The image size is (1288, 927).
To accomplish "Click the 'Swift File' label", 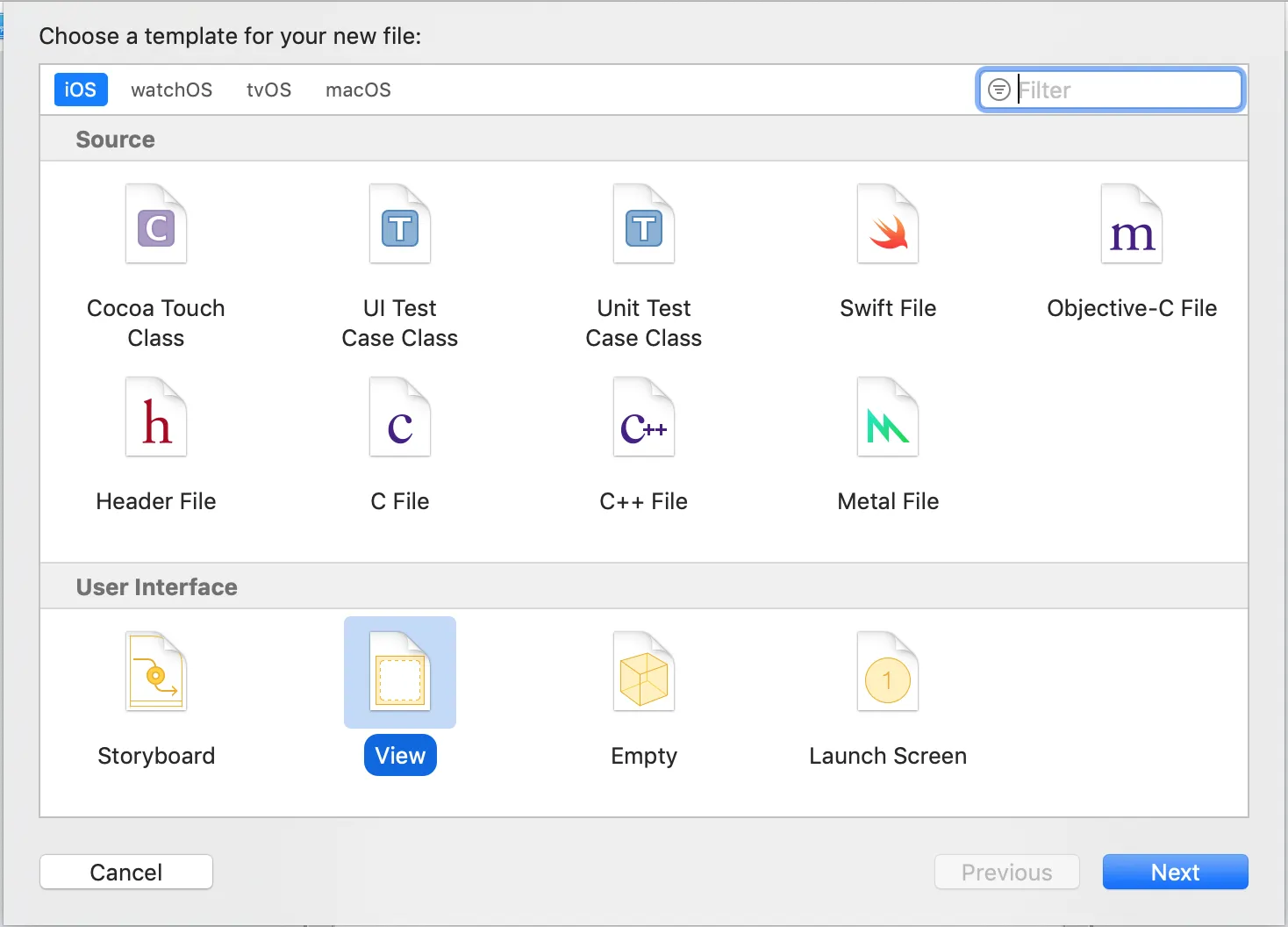I will point(888,308).
